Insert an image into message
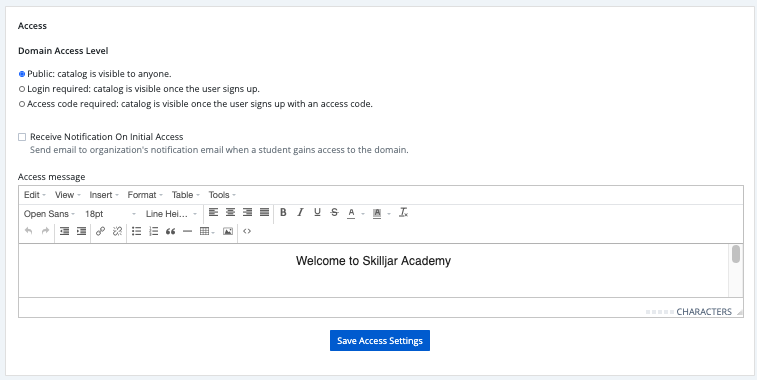Viewport: 757px width, 380px height. [228, 231]
